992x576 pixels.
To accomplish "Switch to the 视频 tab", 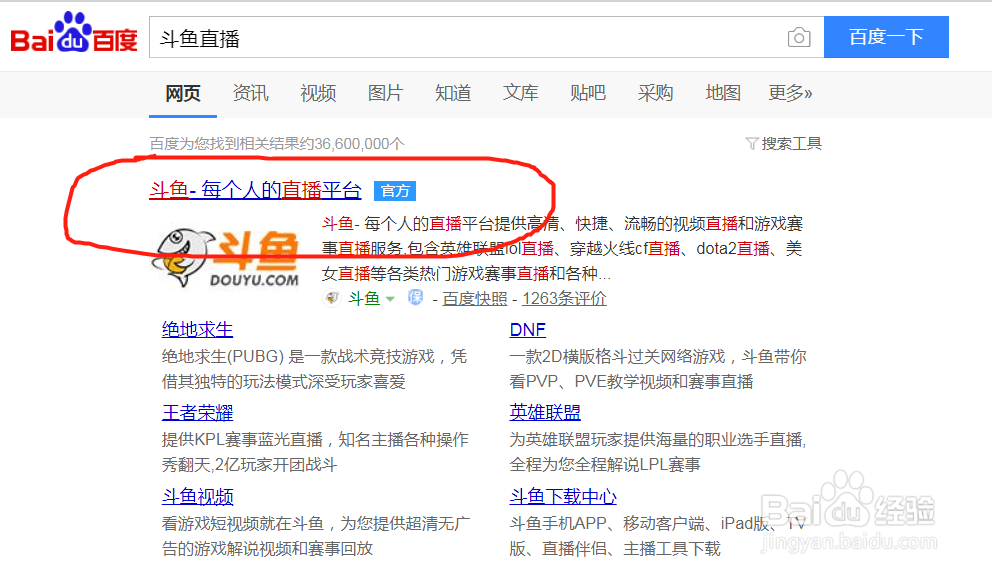I will [x=318, y=93].
